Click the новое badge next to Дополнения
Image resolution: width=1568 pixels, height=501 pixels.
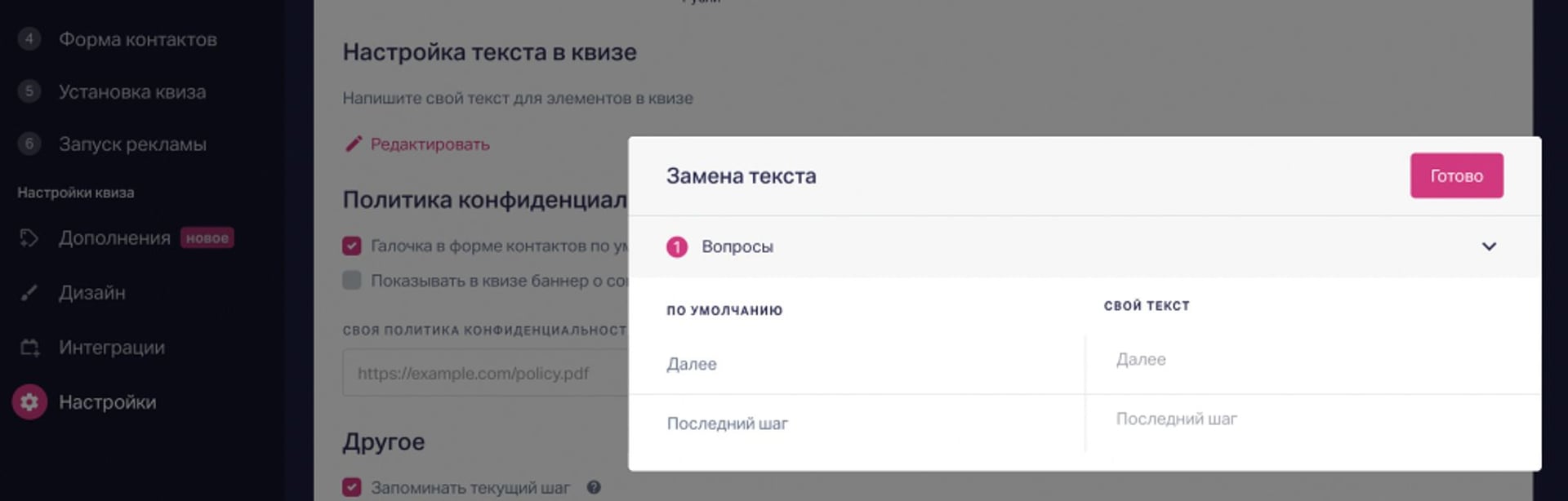click(x=207, y=237)
